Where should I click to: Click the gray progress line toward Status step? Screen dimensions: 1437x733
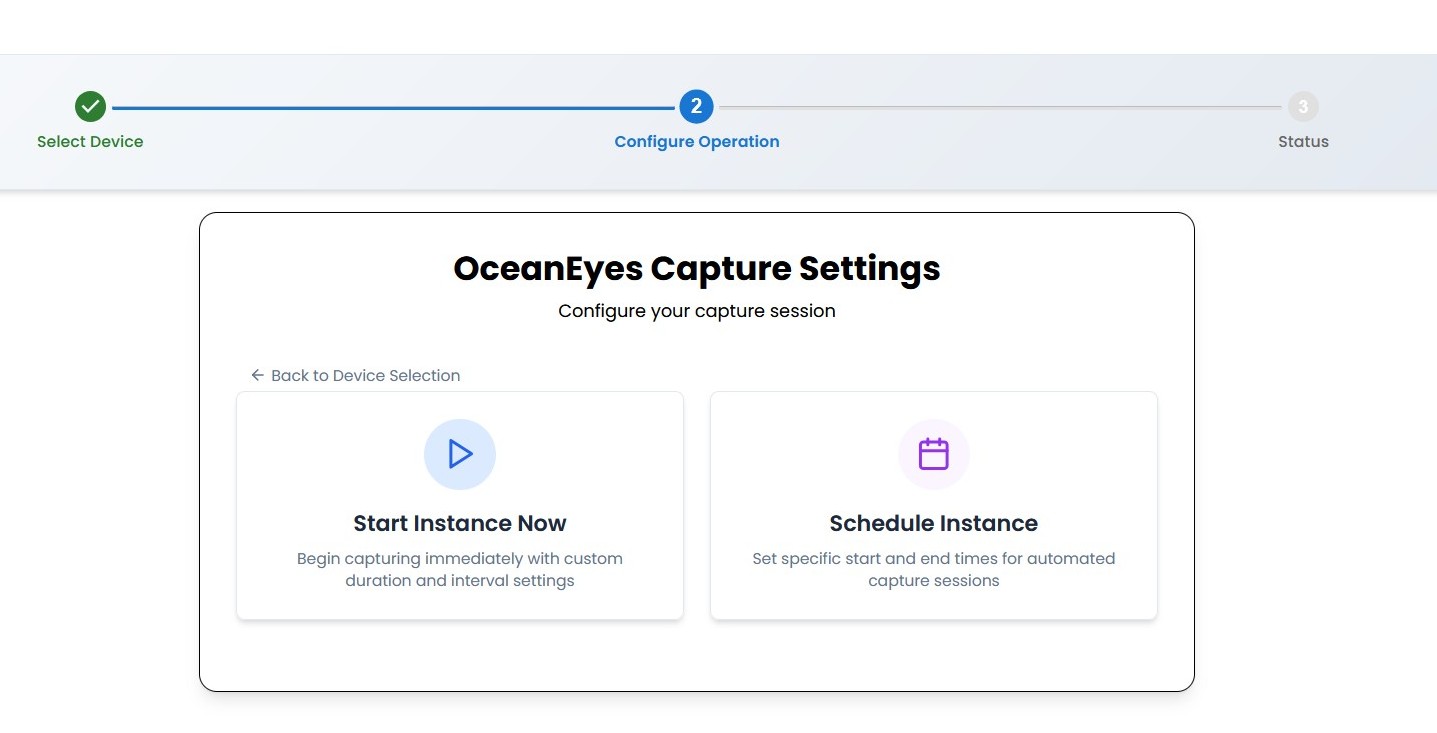click(x=1000, y=107)
